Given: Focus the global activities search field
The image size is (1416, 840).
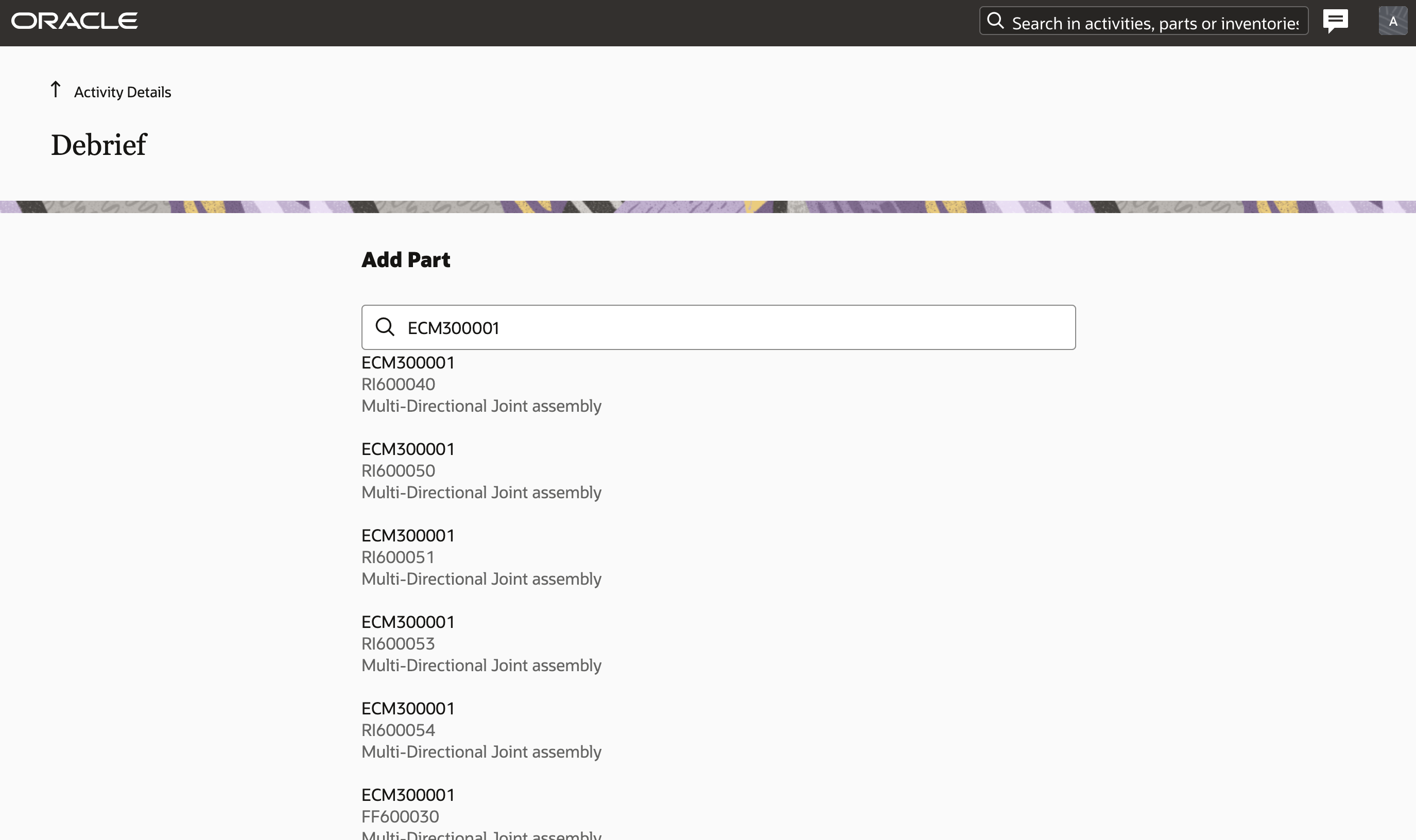Looking at the screenshot, I should coord(1155,23).
